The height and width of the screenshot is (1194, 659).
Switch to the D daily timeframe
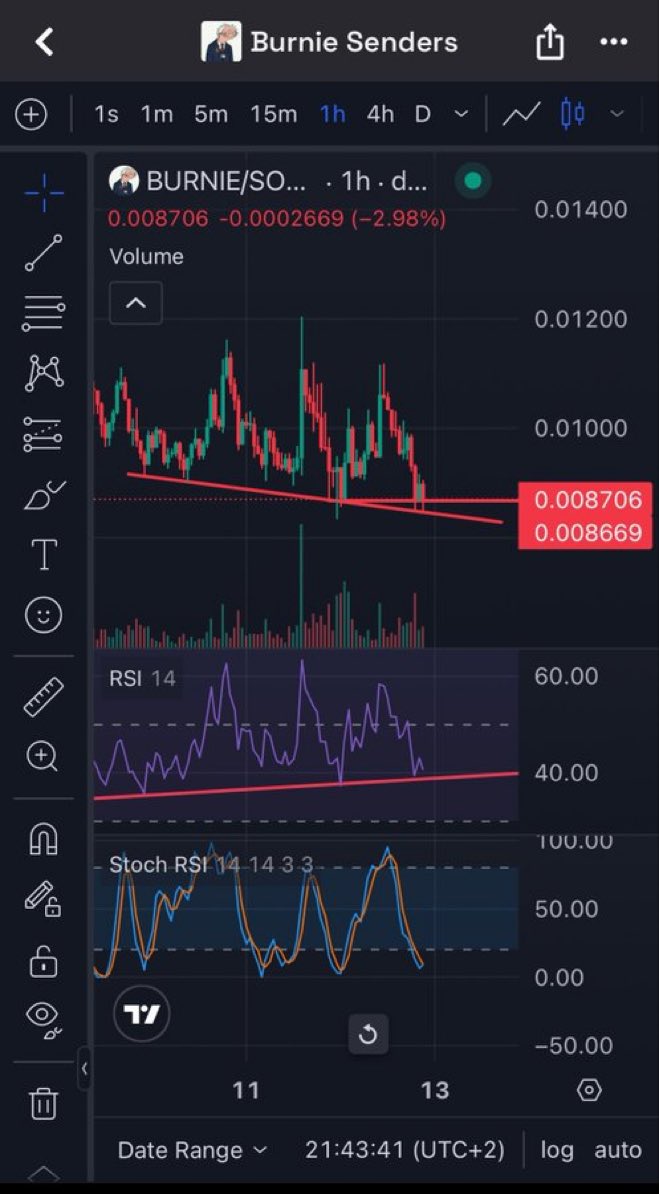(423, 115)
